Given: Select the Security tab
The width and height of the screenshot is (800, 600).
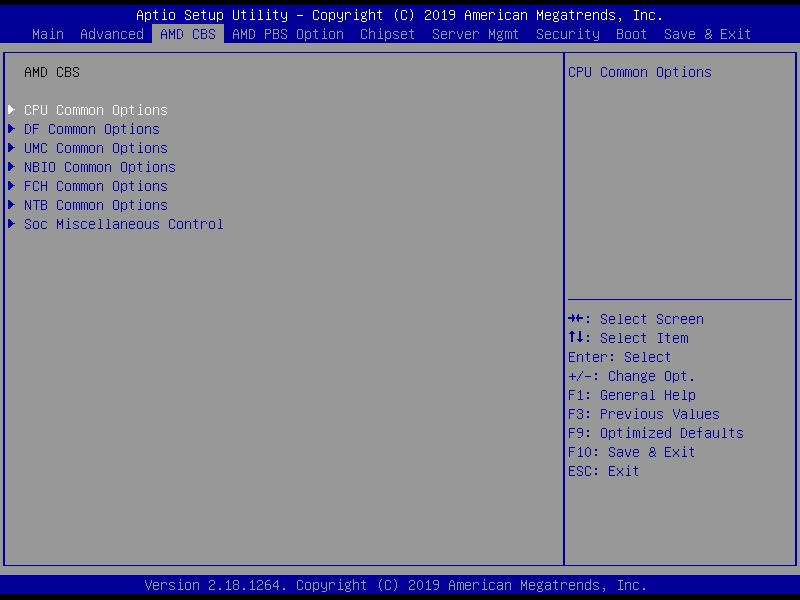Looking at the screenshot, I should point(568,34).
